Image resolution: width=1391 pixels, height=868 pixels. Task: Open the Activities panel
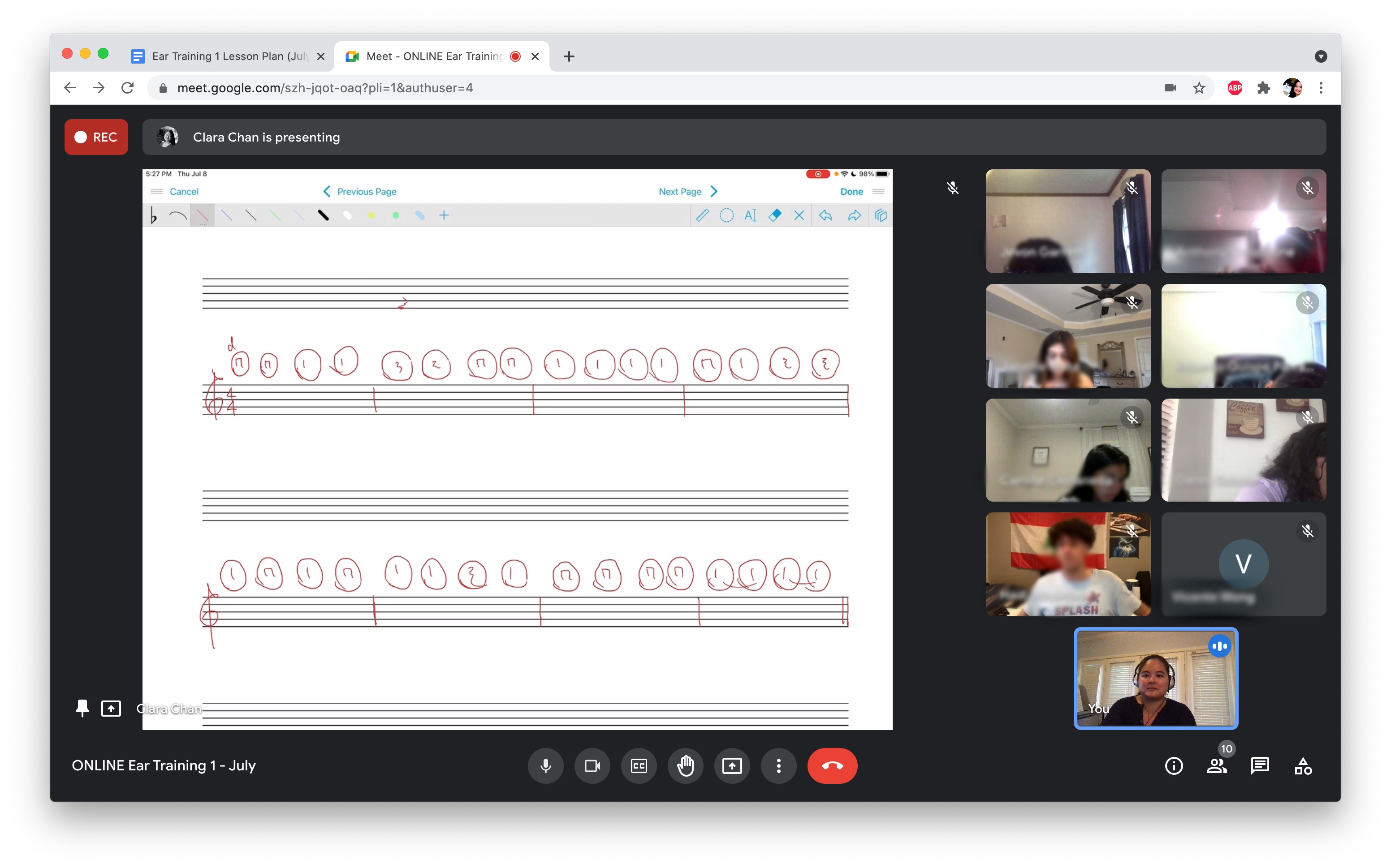pyautogui.click(x=1303, y=766)
